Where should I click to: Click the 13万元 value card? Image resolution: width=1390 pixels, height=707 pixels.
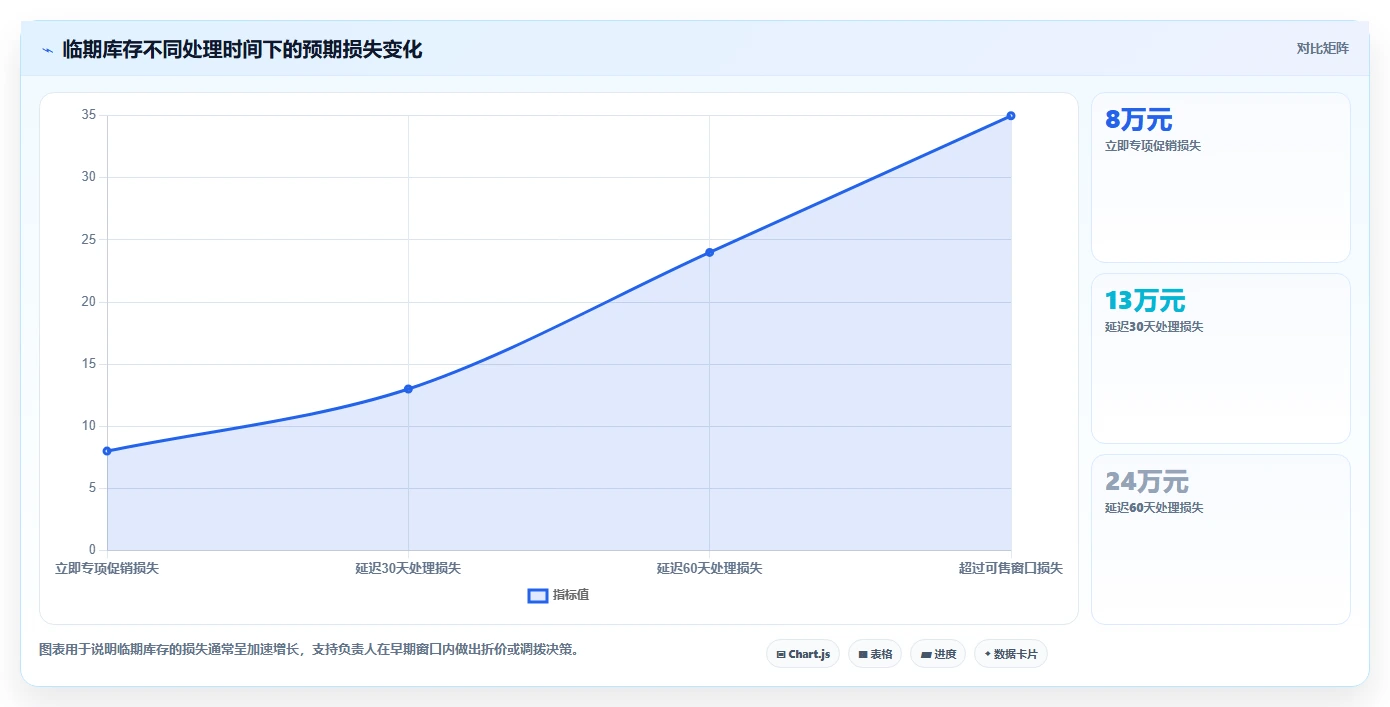tap(1221, 358)
